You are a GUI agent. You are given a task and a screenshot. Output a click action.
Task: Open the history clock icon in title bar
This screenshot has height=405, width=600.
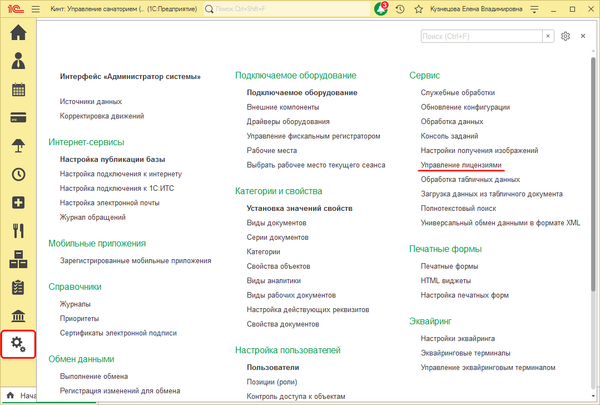pos(400,9)
